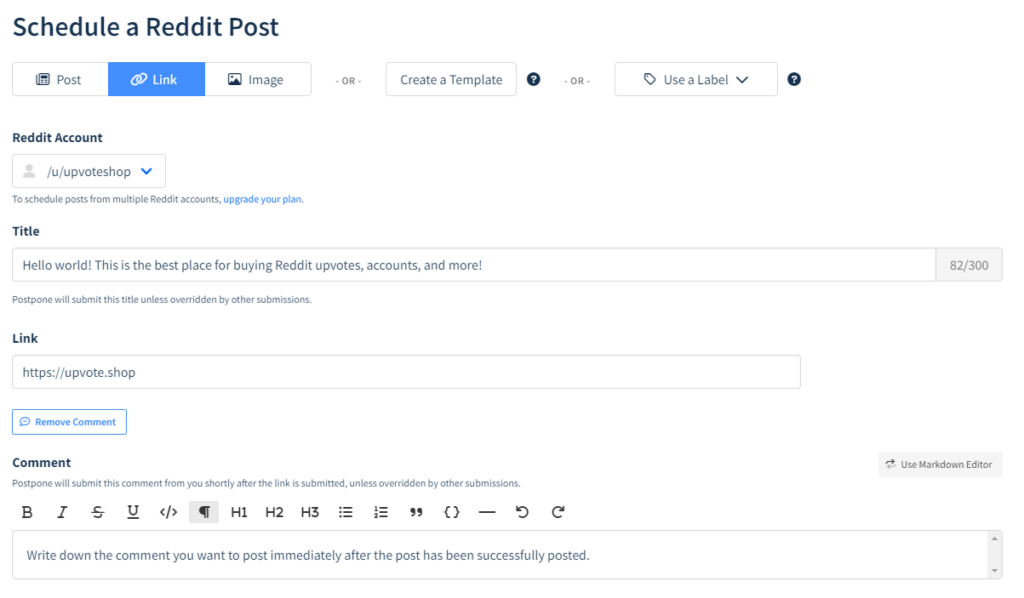This screenshot has width=1024, height=598.
Task: Undo the last comment edit
Action: 522,511
